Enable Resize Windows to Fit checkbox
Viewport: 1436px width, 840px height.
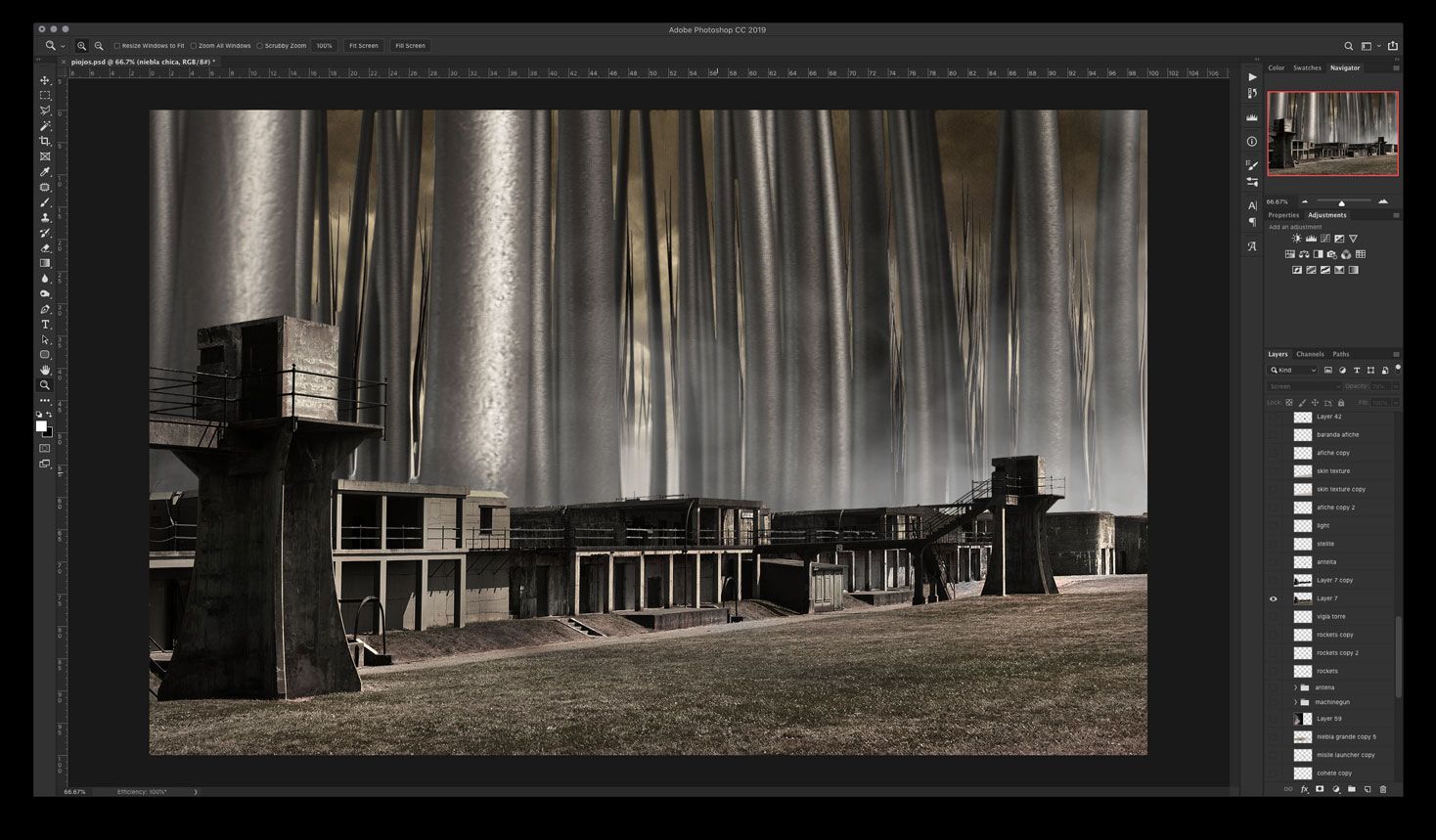click(117, 46)
